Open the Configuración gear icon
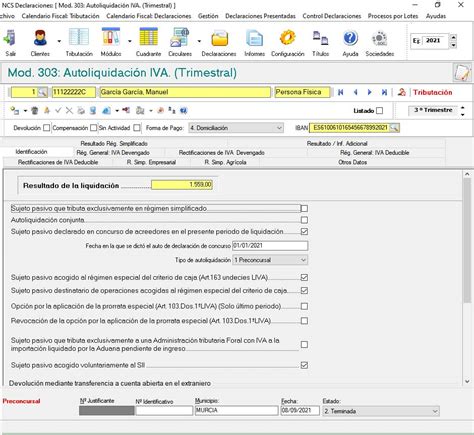The image size is (474, 435). click(287, 38)
